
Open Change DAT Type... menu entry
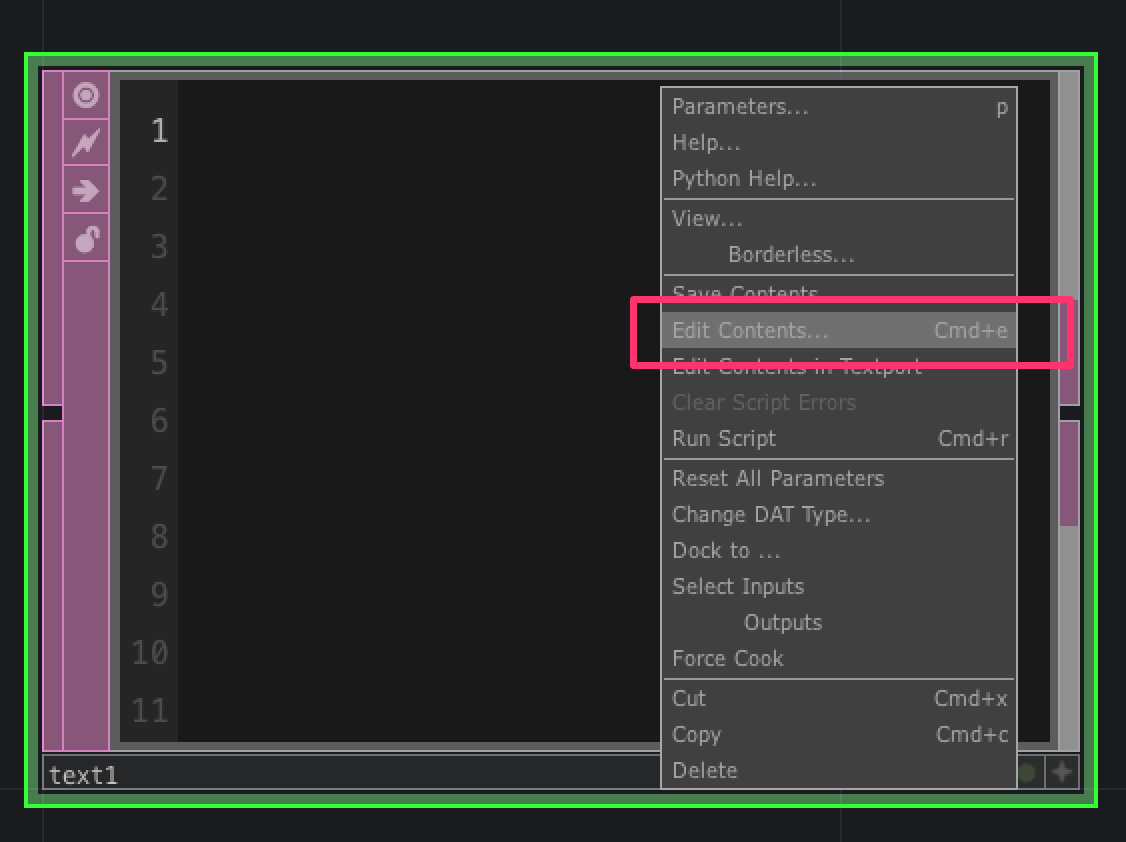coord(838,515)
